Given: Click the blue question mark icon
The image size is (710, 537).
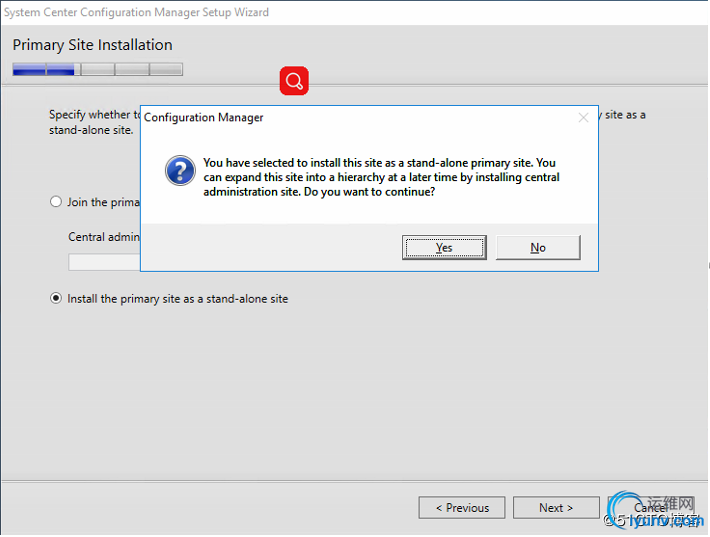Looking at the screenshot, I should [x=180, y=171].
